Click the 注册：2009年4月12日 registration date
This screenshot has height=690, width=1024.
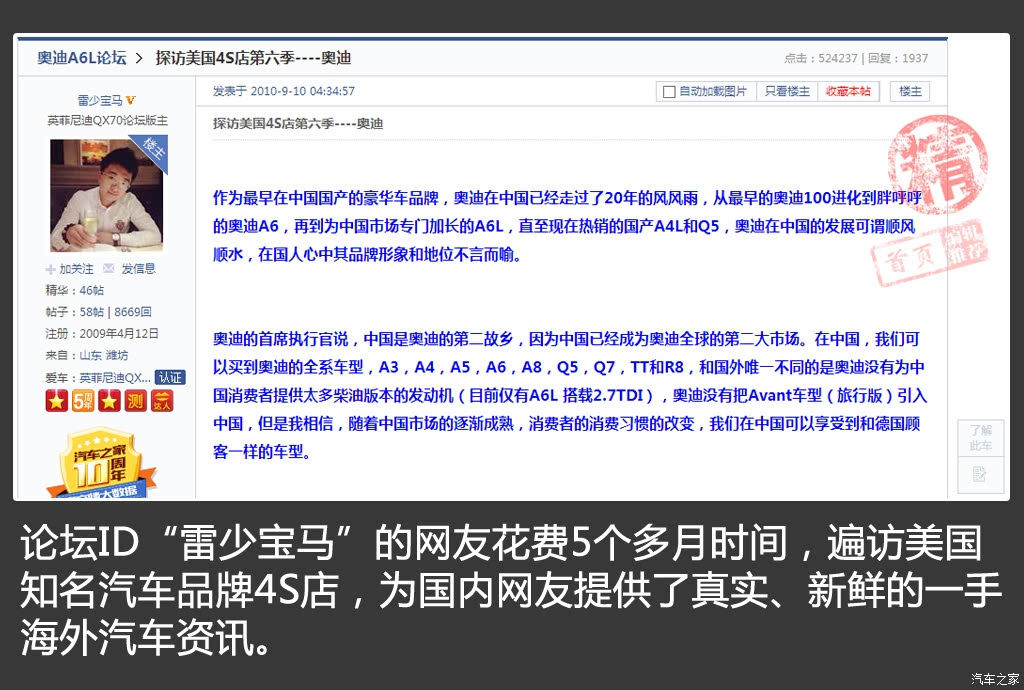coord(102,334)
